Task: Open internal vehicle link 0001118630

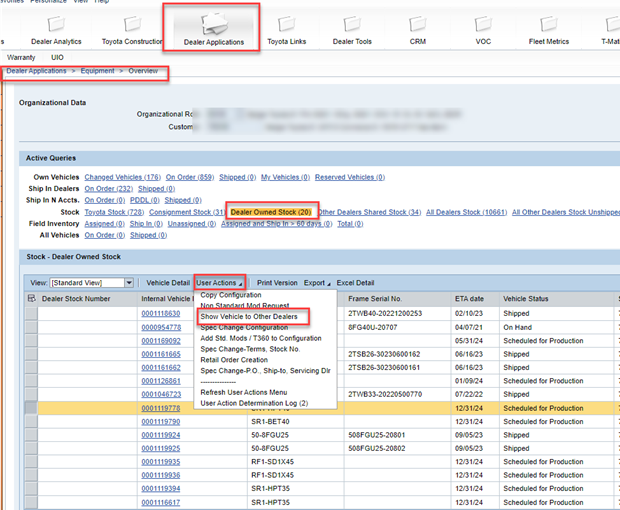Action: click(161, 314)
